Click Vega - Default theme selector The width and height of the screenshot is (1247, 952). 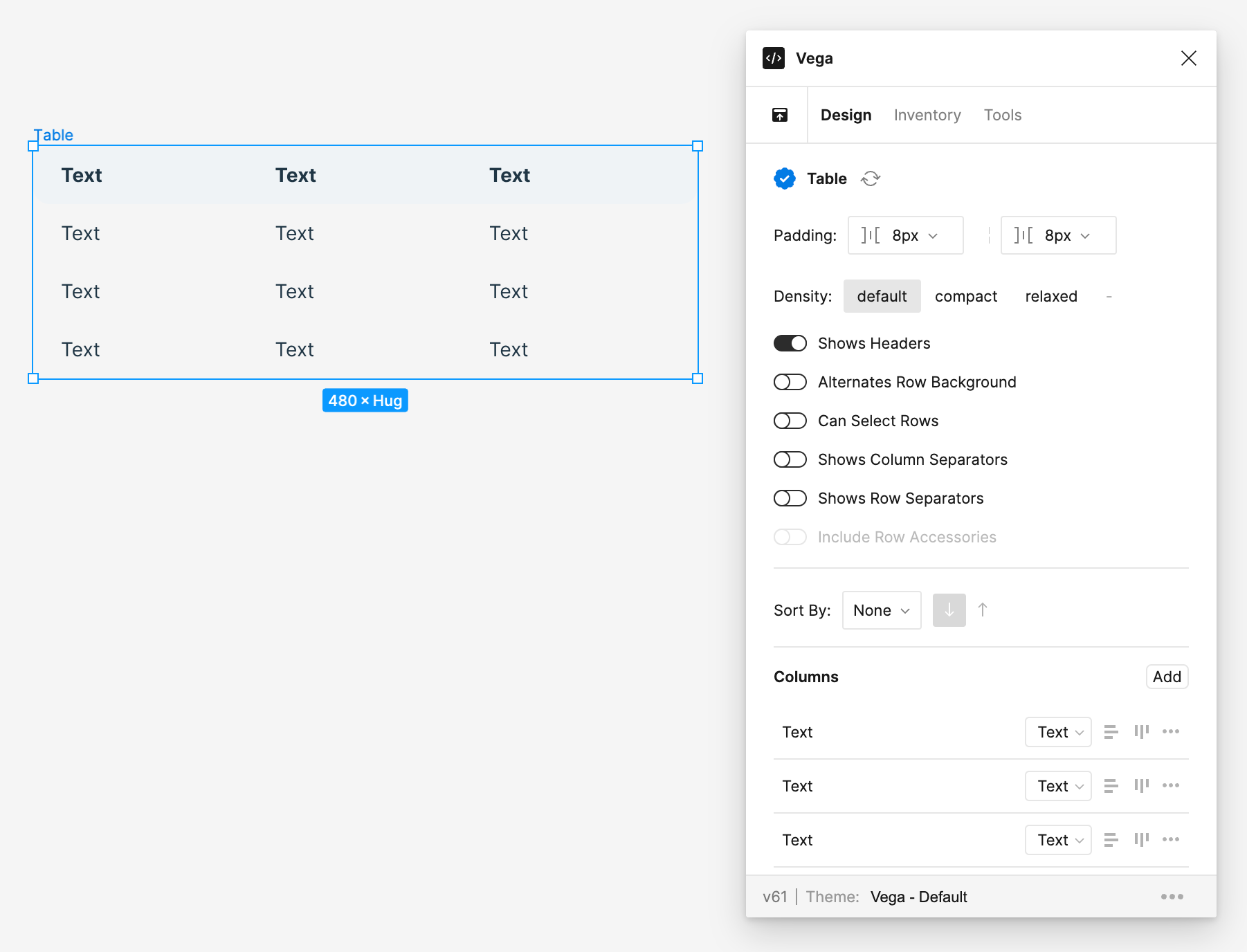point(919,897)
